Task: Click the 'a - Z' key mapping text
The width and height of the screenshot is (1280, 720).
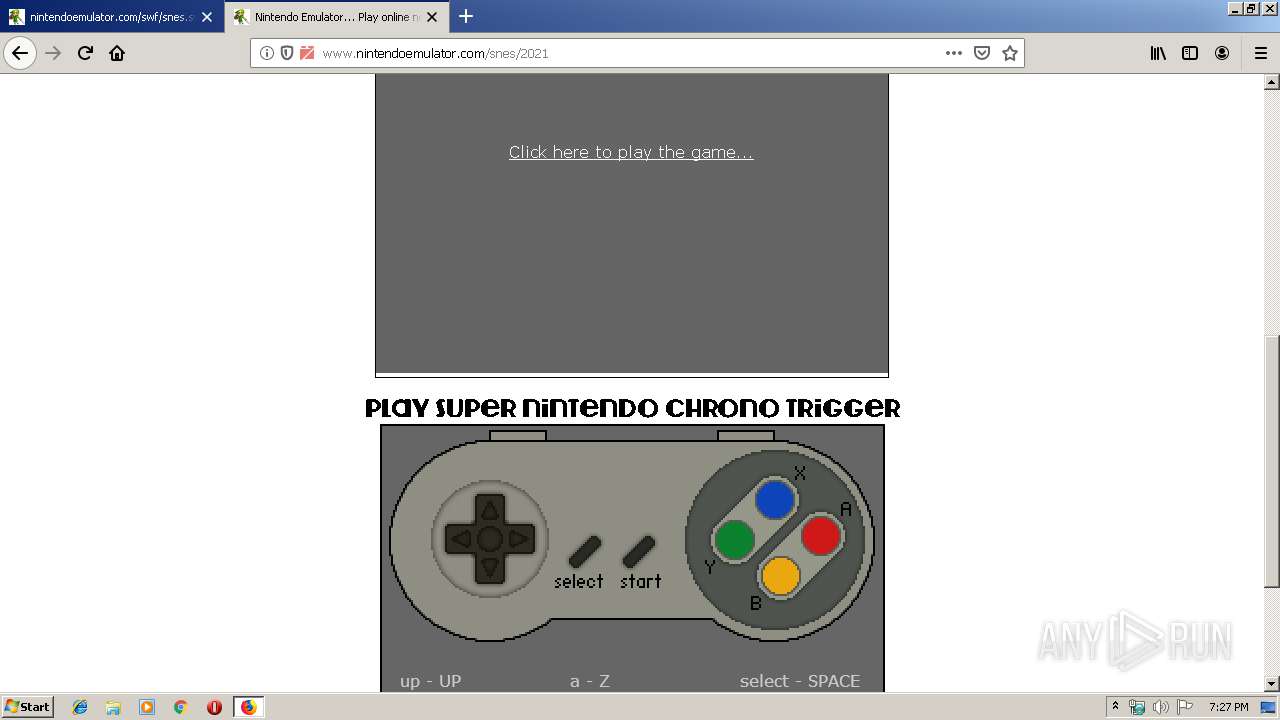Action: pyautogui.click(x=590, y=681)
